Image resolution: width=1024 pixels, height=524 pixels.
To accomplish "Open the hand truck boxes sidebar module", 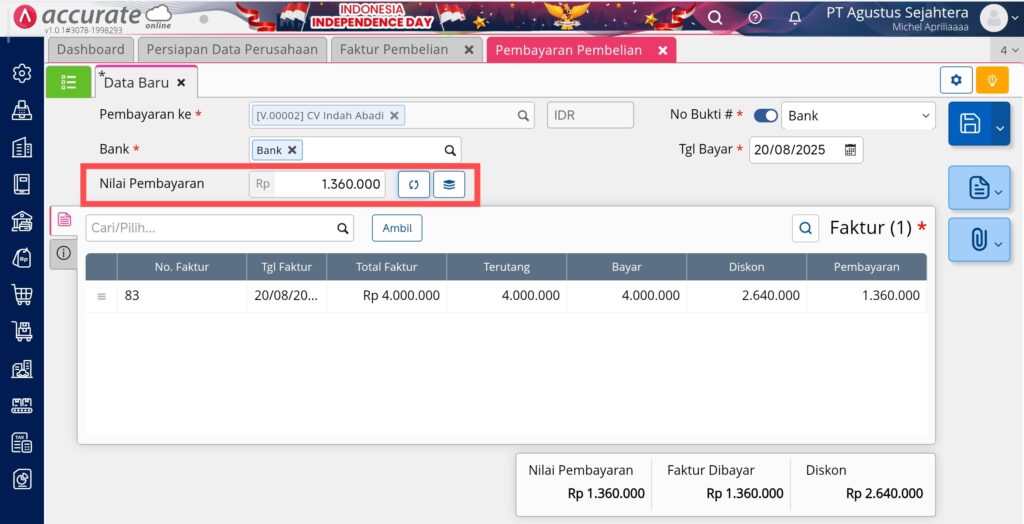I will (x=22, y=332).
